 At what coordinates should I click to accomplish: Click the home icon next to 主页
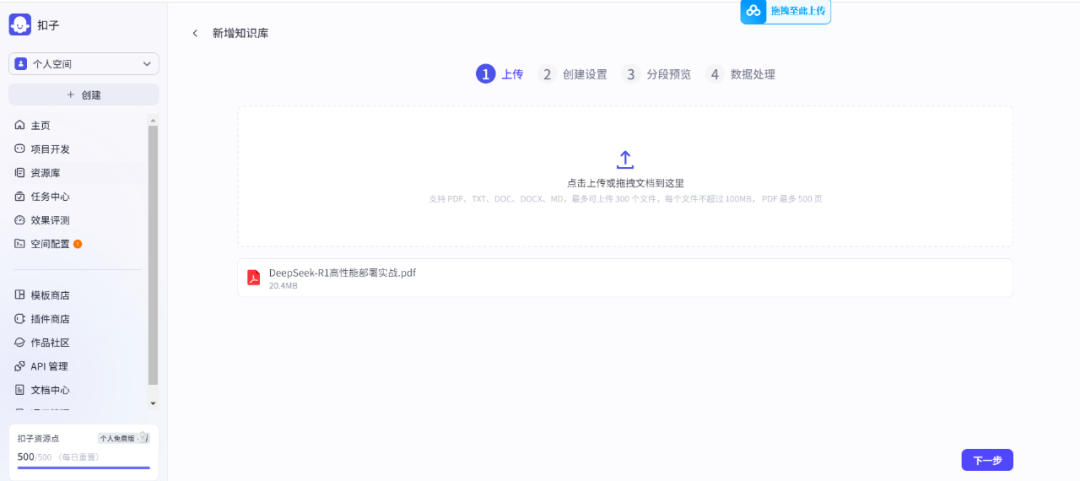19,125
